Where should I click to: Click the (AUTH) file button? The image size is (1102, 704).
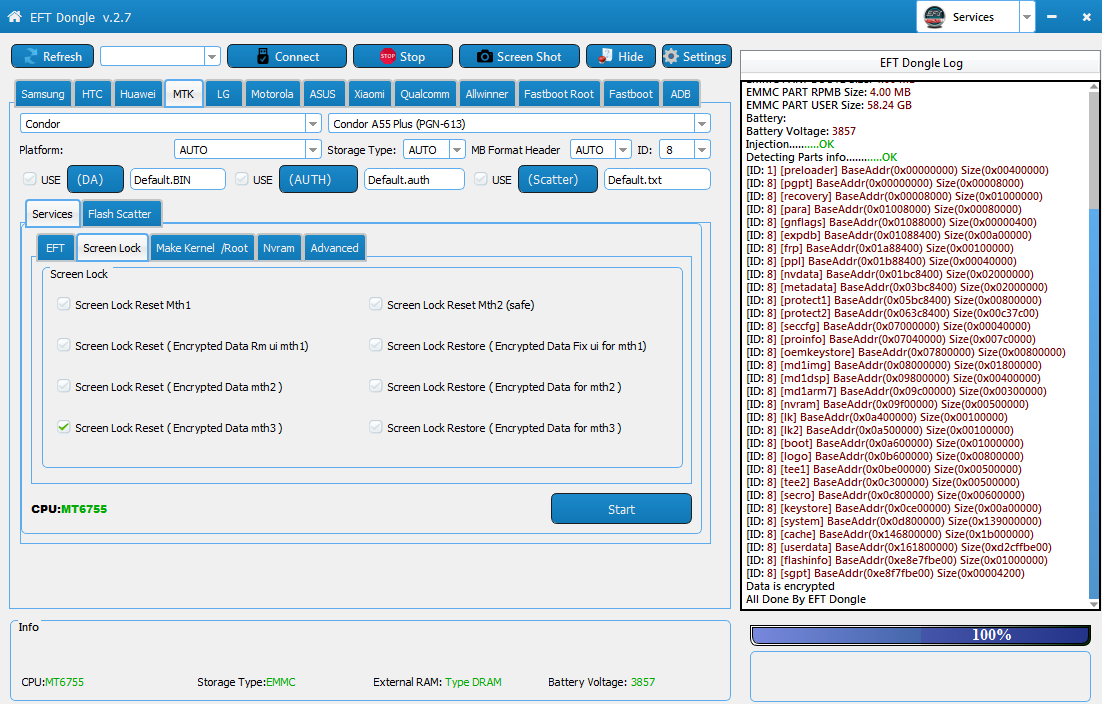(x=318, y=179)
